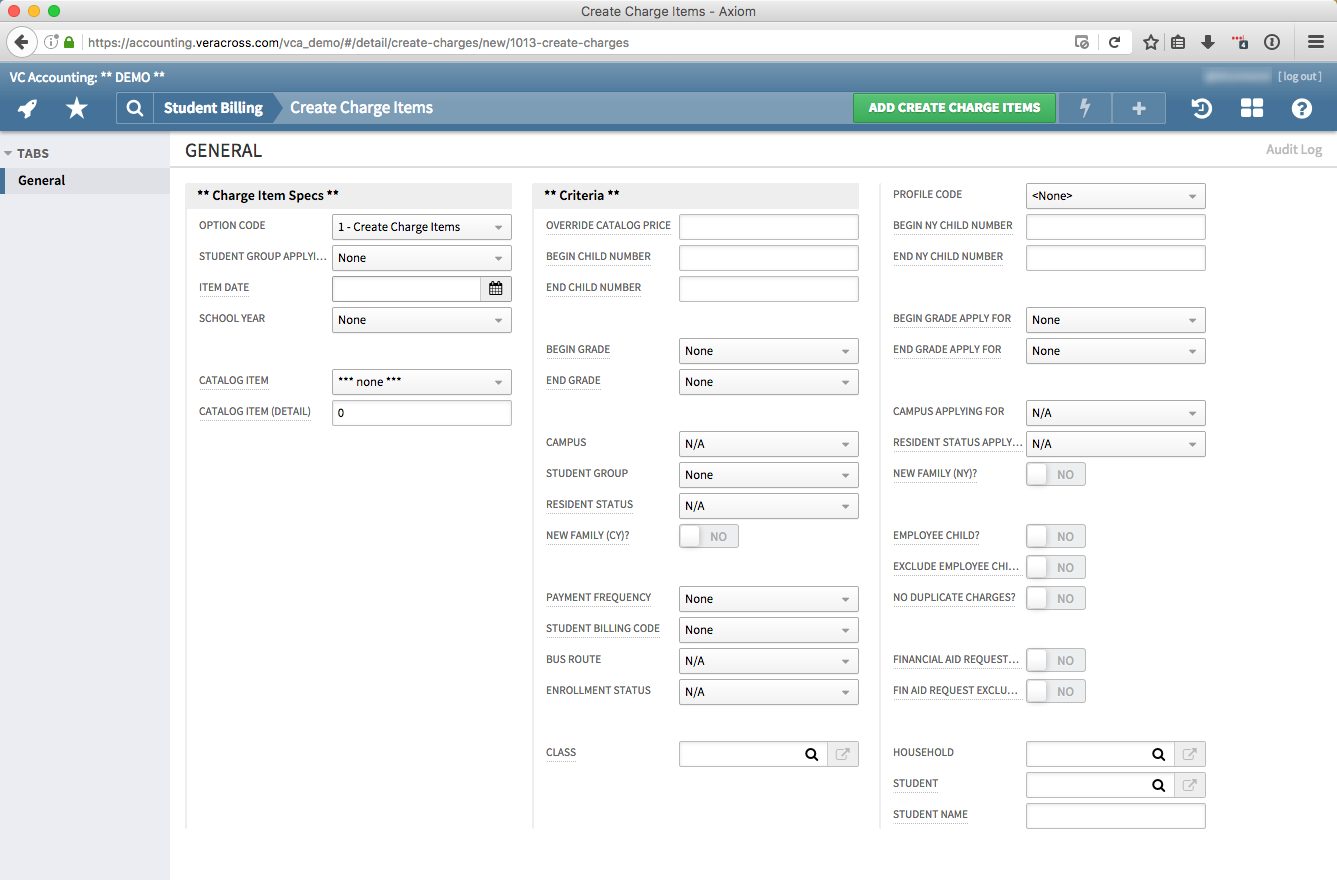Click the magnifier search icon in header
Image resolution: width=1337 pixels, height=880 pixels.
[134, 108]
